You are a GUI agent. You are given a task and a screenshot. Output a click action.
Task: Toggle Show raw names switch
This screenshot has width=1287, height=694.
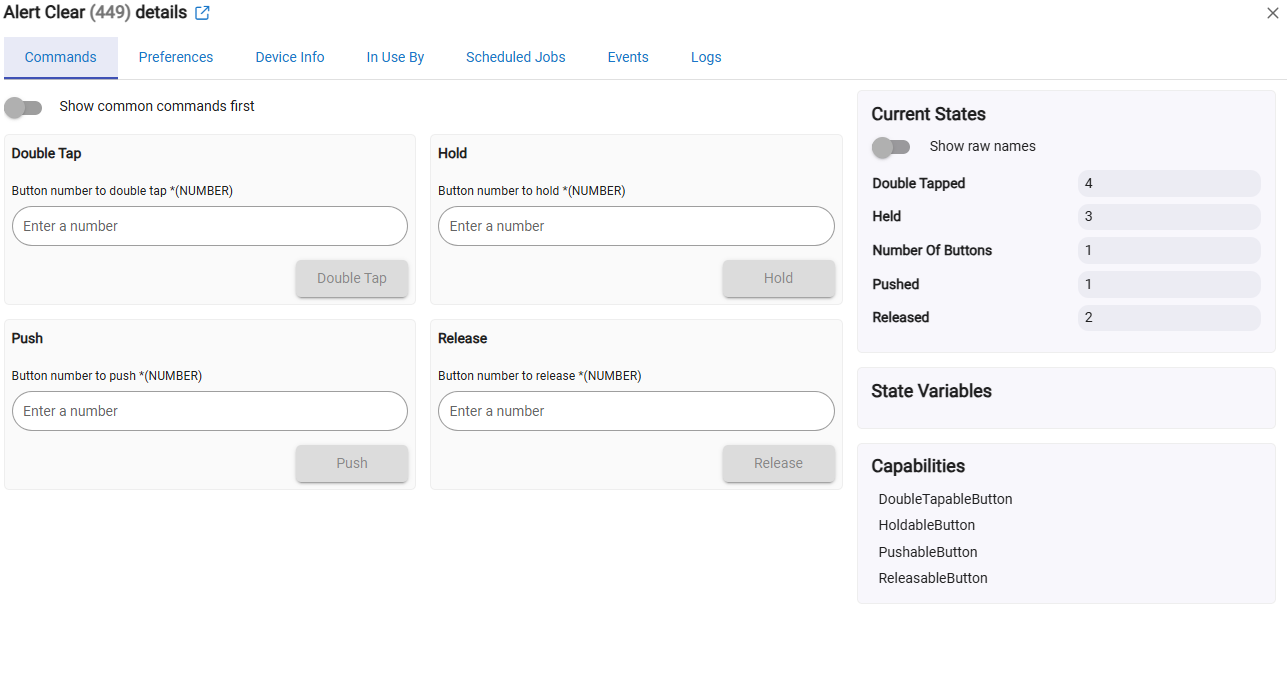click(x=891, y=147)
